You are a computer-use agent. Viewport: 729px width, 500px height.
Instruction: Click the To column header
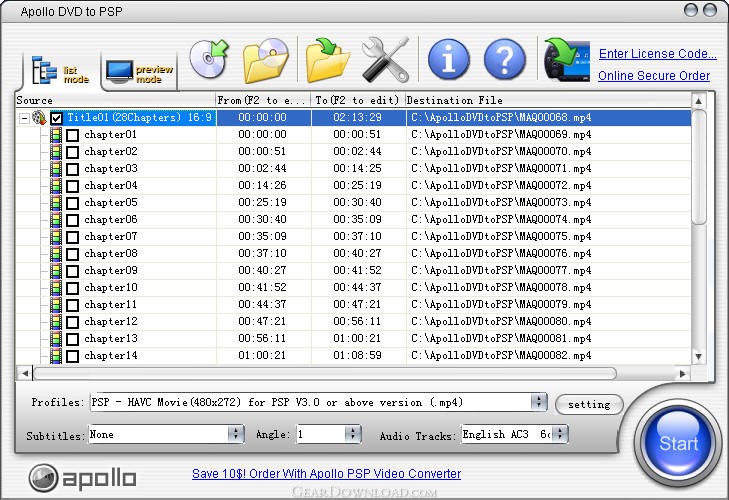click(x=358, y=100)
